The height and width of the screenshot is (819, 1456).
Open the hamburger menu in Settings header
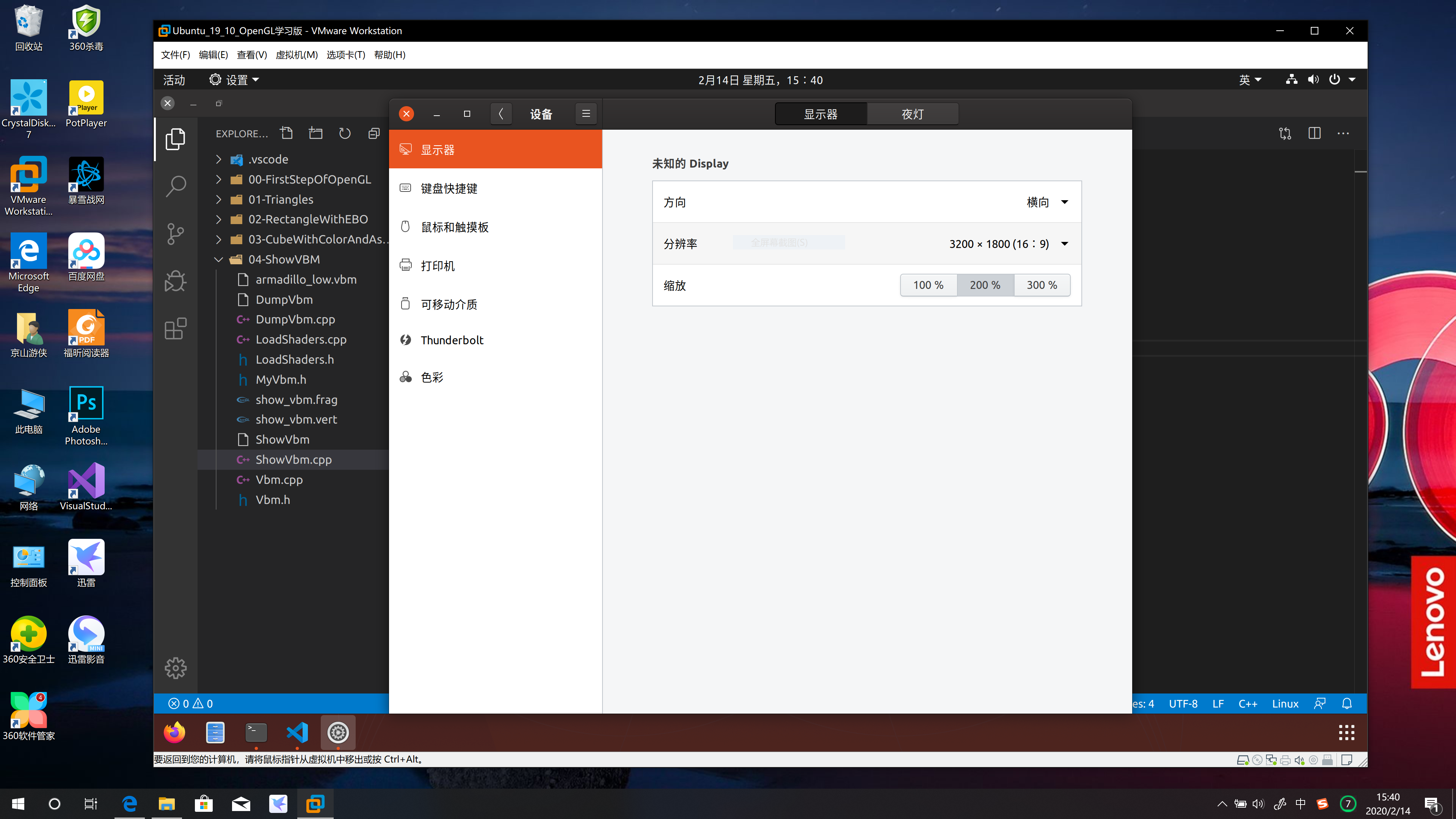coord(586,114)
